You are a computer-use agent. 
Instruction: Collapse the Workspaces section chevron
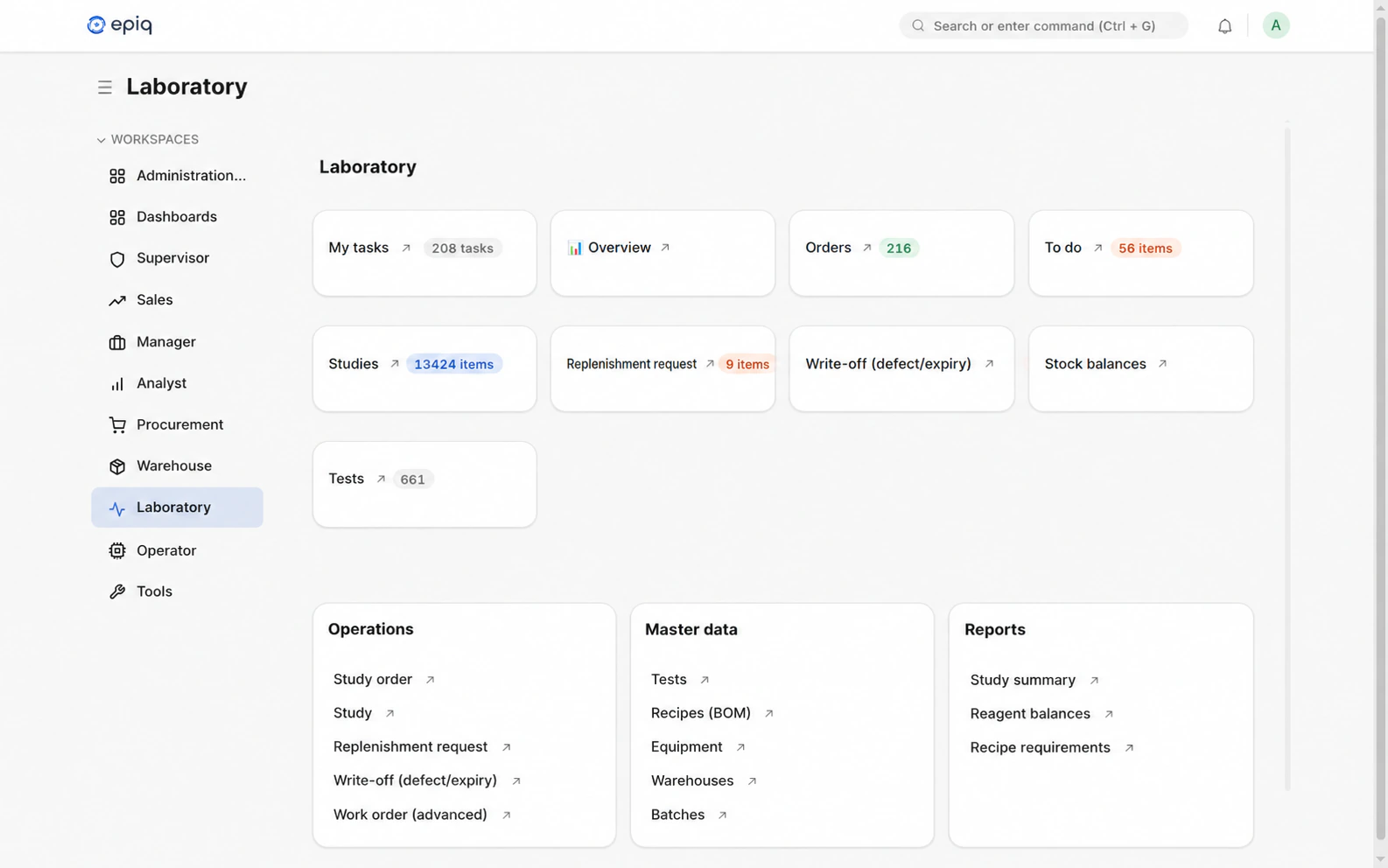pos(101,140)
